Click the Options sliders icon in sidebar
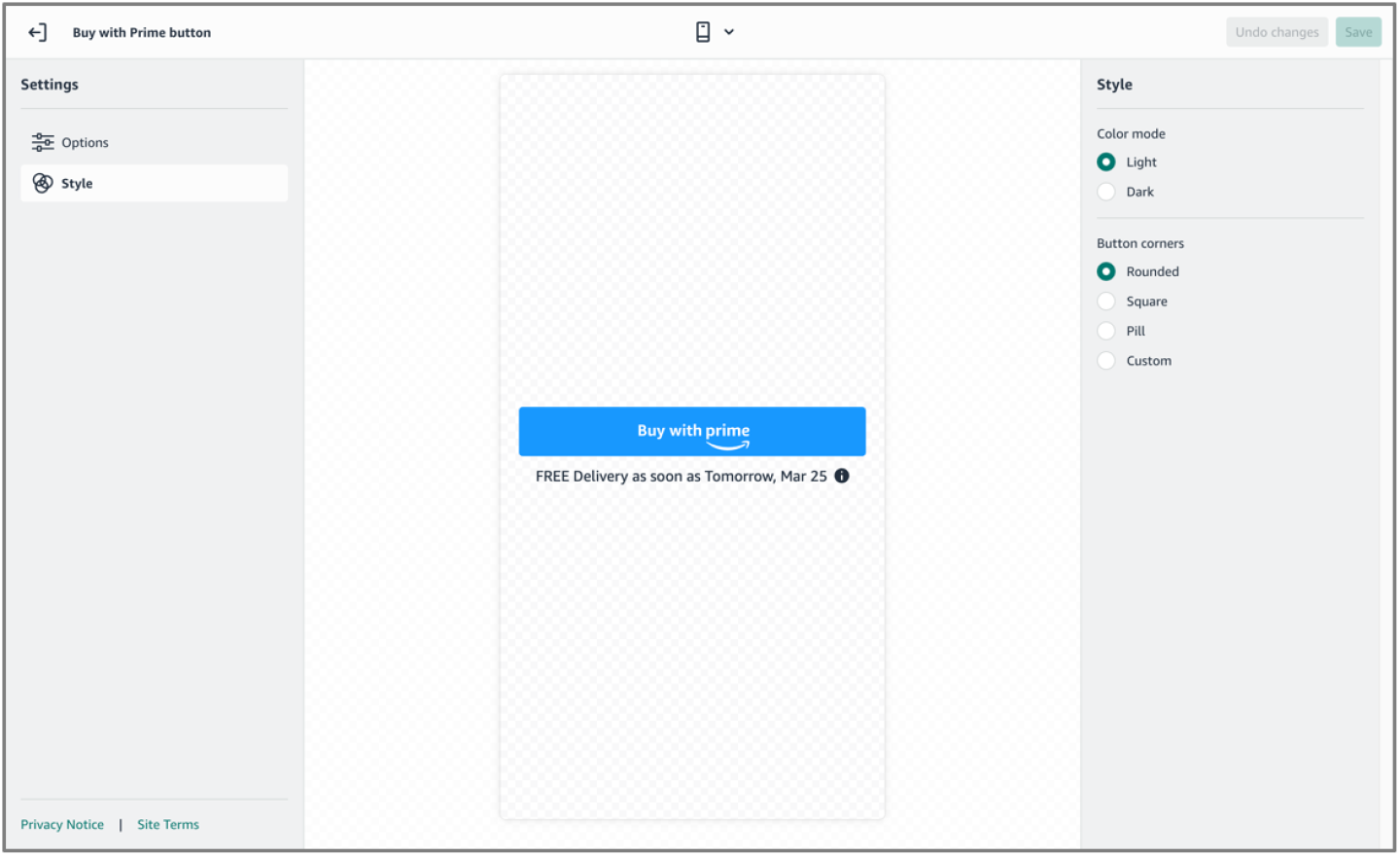1400x856 pixels. (x=43, y=142)
